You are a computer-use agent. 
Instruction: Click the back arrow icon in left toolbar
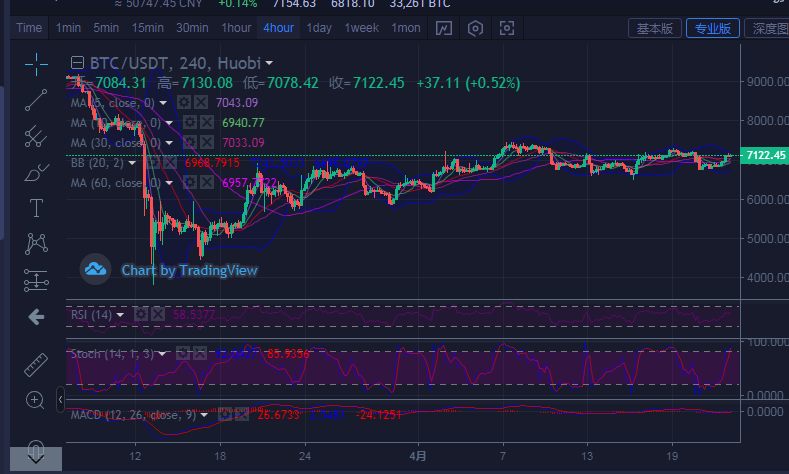(36, 317)
